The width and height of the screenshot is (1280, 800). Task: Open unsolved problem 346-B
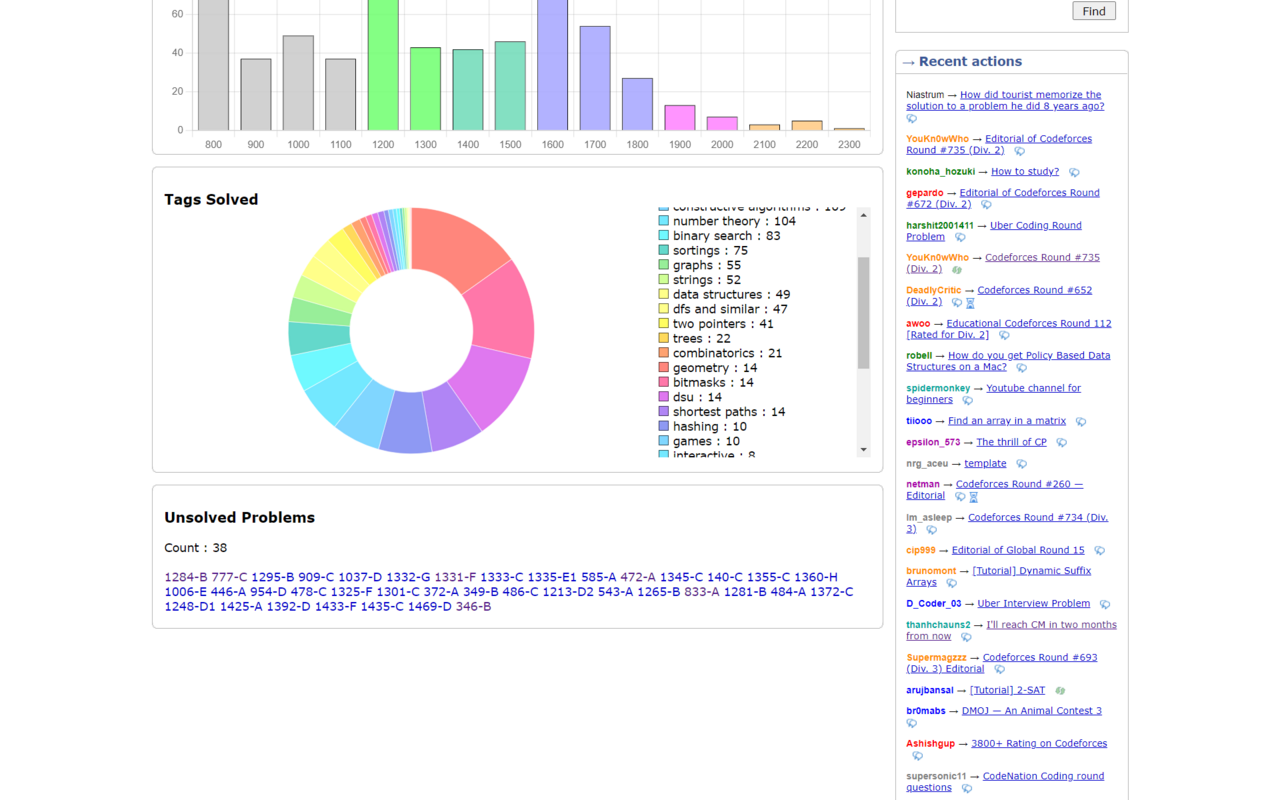pyautogui.click(x=472, y=606)
